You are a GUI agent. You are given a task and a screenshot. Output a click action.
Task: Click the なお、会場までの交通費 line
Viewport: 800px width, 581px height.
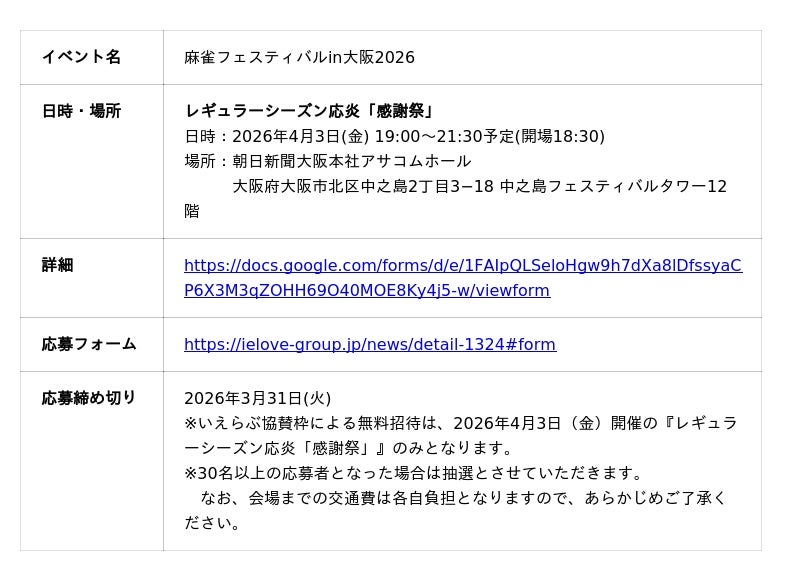click(463, 498)
